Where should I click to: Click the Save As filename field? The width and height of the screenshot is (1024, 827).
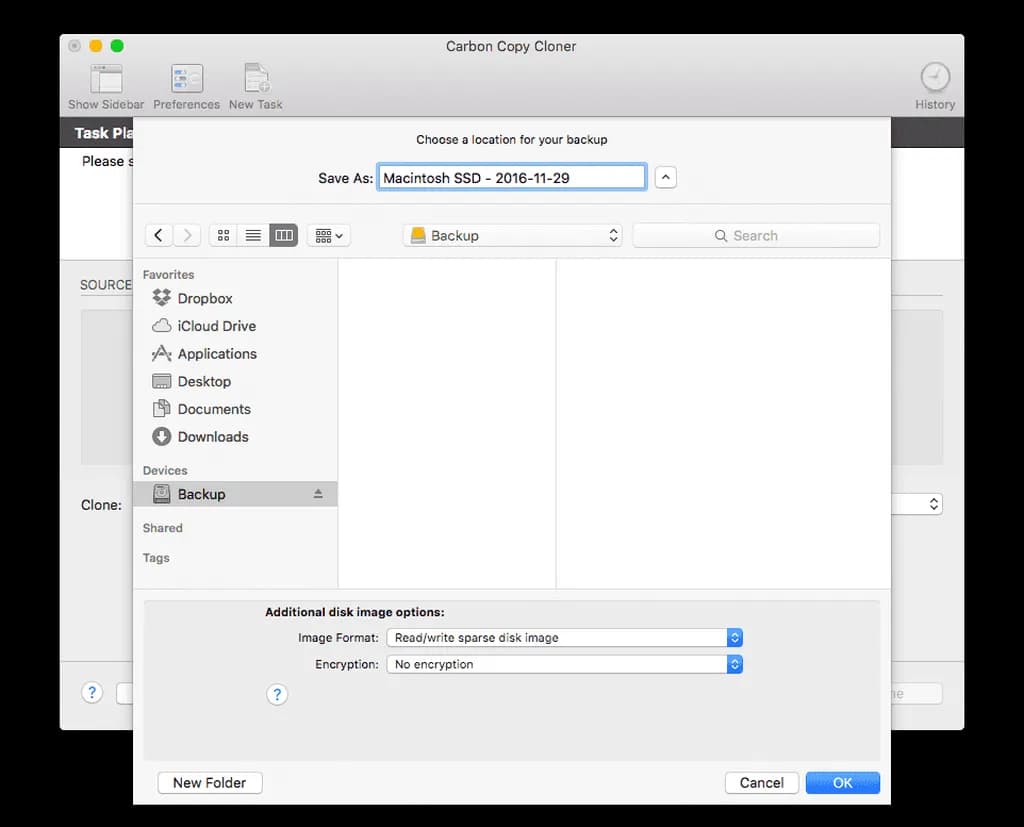tap(511, 177)
